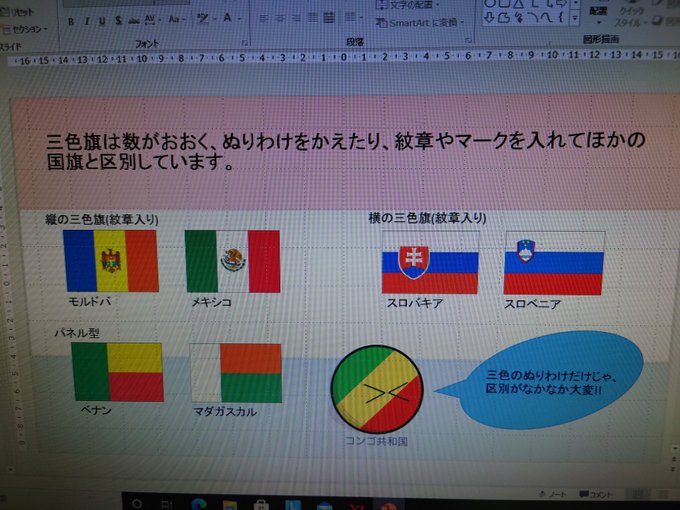Center align text

280,18
